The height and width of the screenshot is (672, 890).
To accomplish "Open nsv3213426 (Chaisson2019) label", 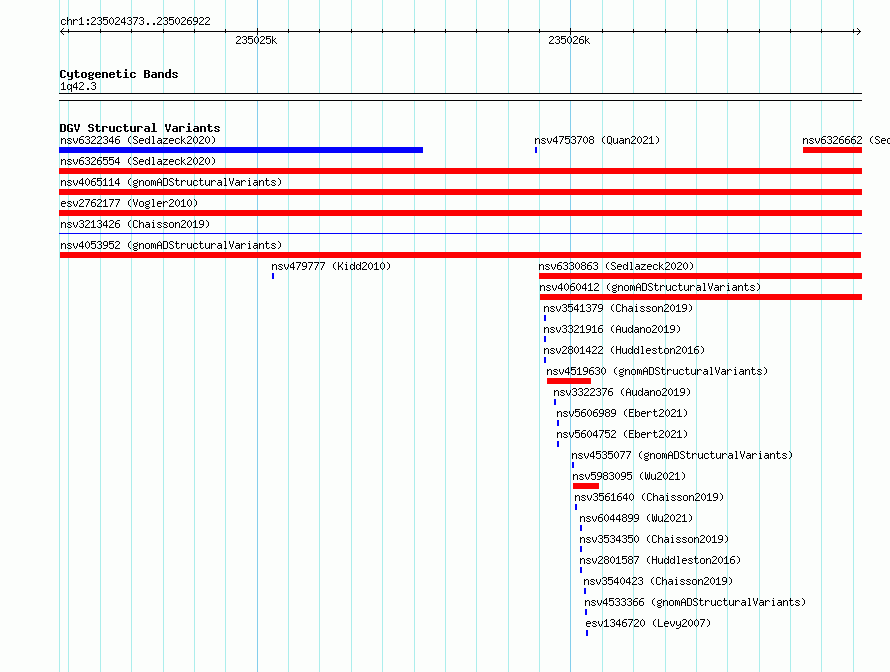I will [135, 224].
